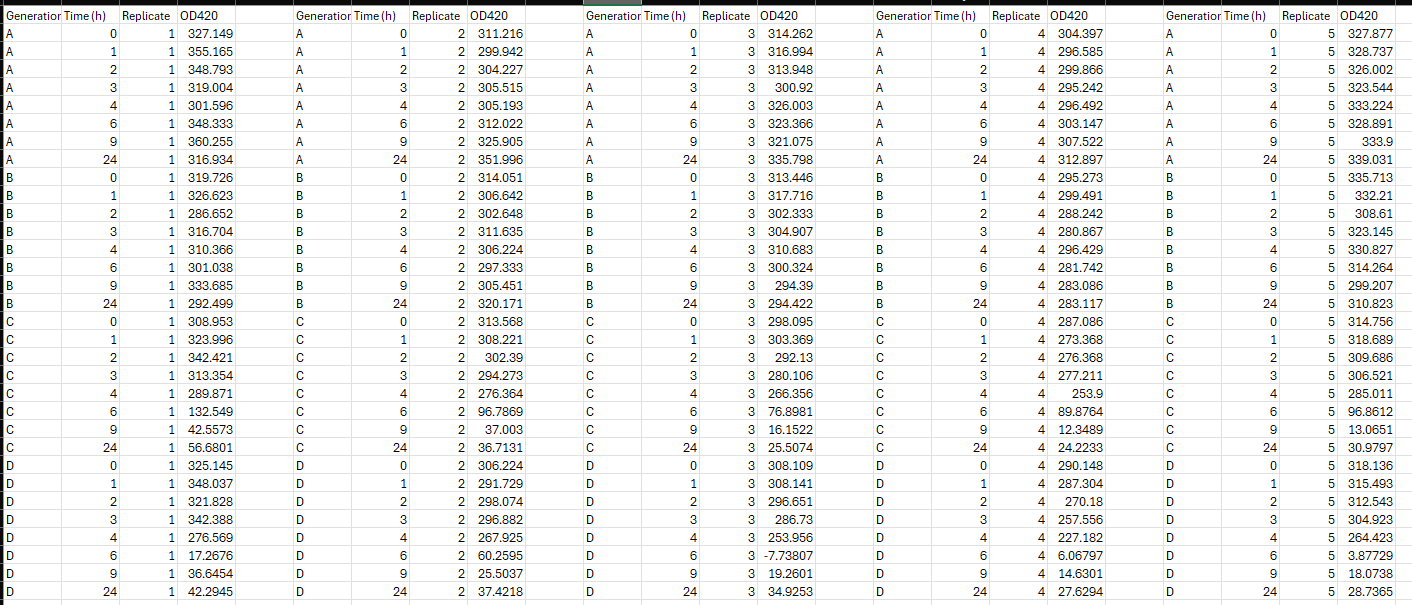Click on the cell 320.171
Viewport: 1412px width, 605px height.
[497, 304]
